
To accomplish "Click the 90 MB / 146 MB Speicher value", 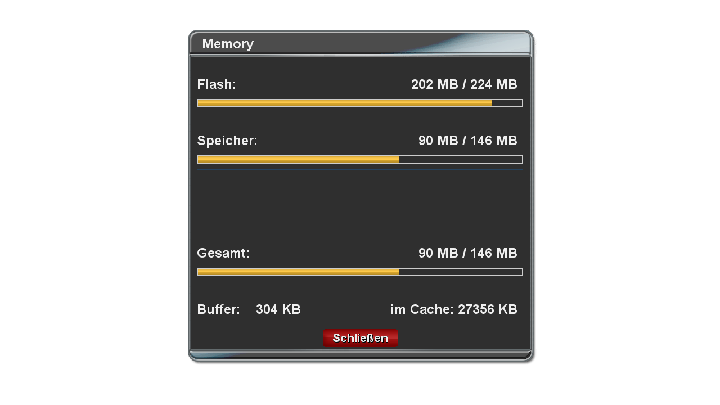I will (x=467, y=140).
